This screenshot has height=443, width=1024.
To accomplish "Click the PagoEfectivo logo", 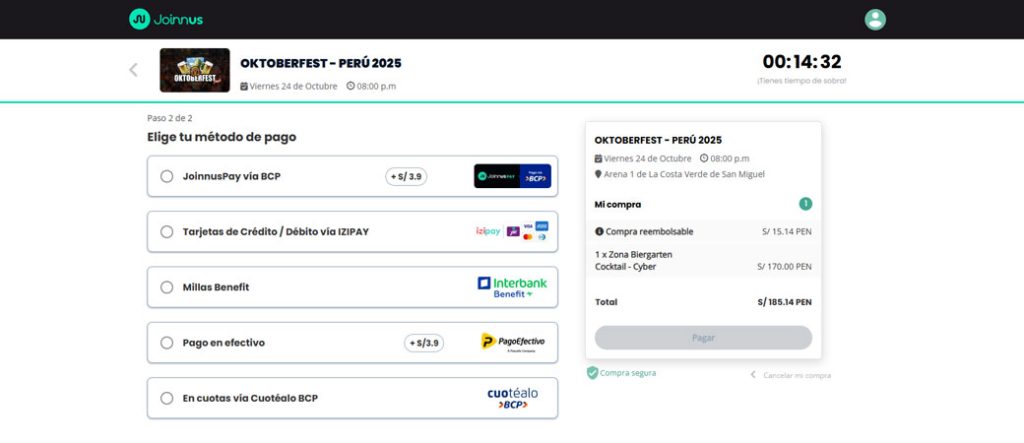I will pos(513,342).
